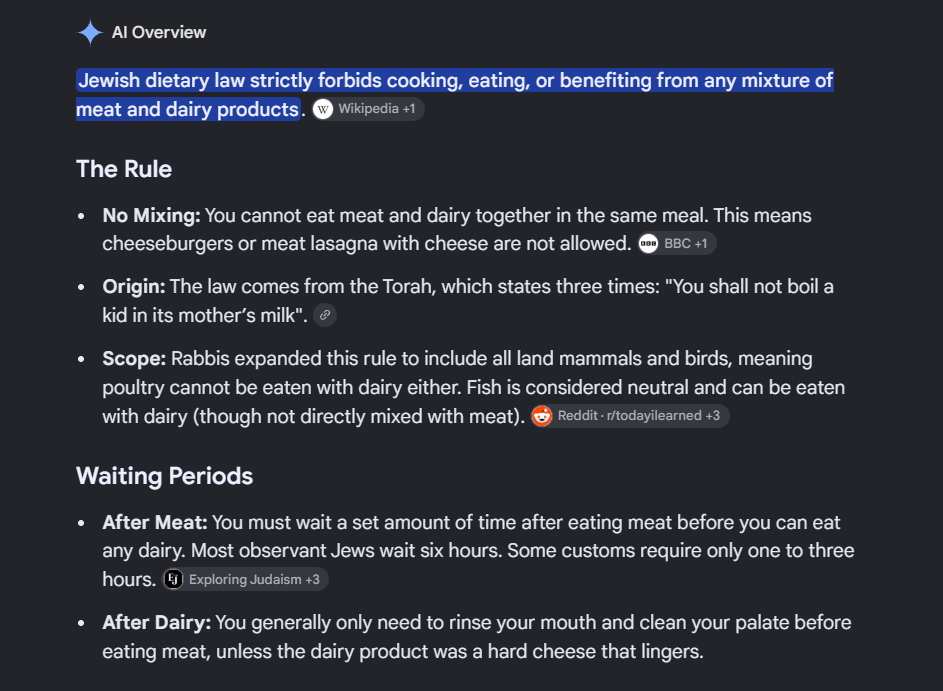Click the link icon after mother's milk

click(x=325, y=315)
